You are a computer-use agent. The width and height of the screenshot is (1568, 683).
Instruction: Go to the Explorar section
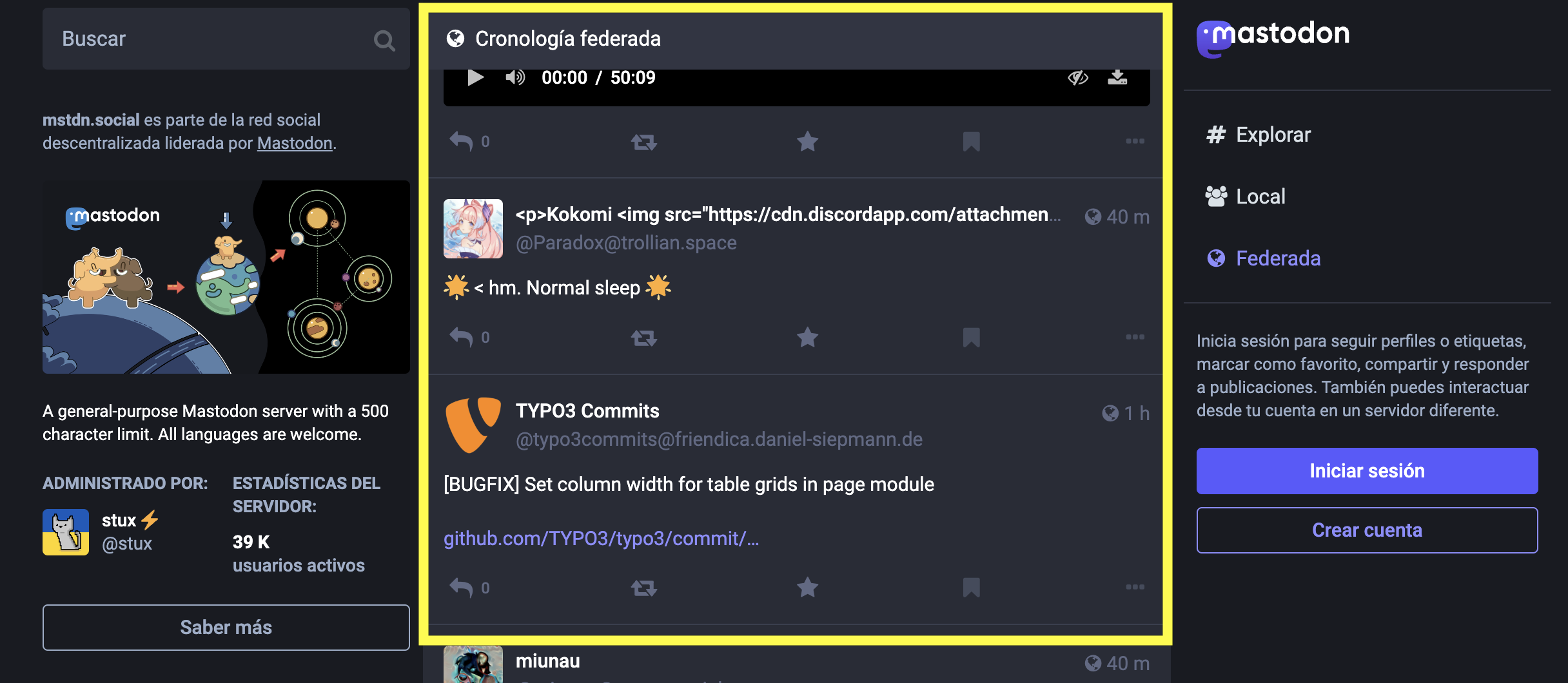[1259, 135]
